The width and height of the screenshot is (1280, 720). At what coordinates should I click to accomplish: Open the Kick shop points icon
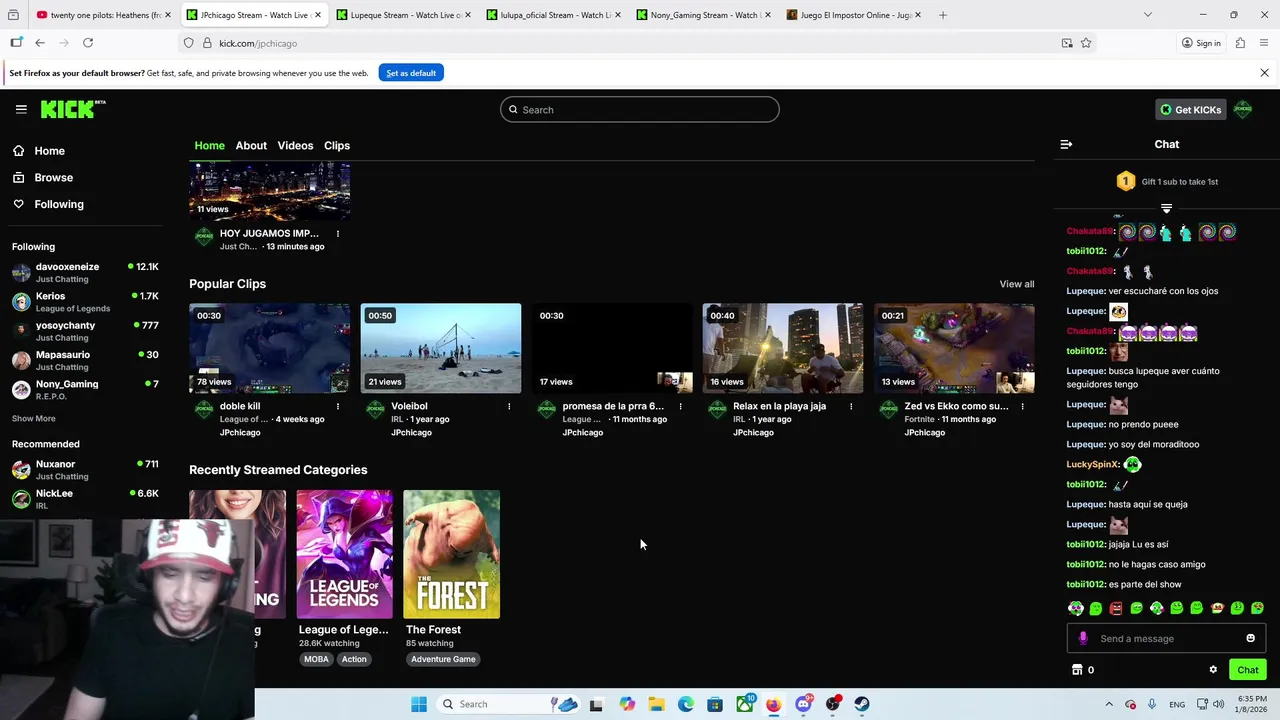(x=1077, y=670)
